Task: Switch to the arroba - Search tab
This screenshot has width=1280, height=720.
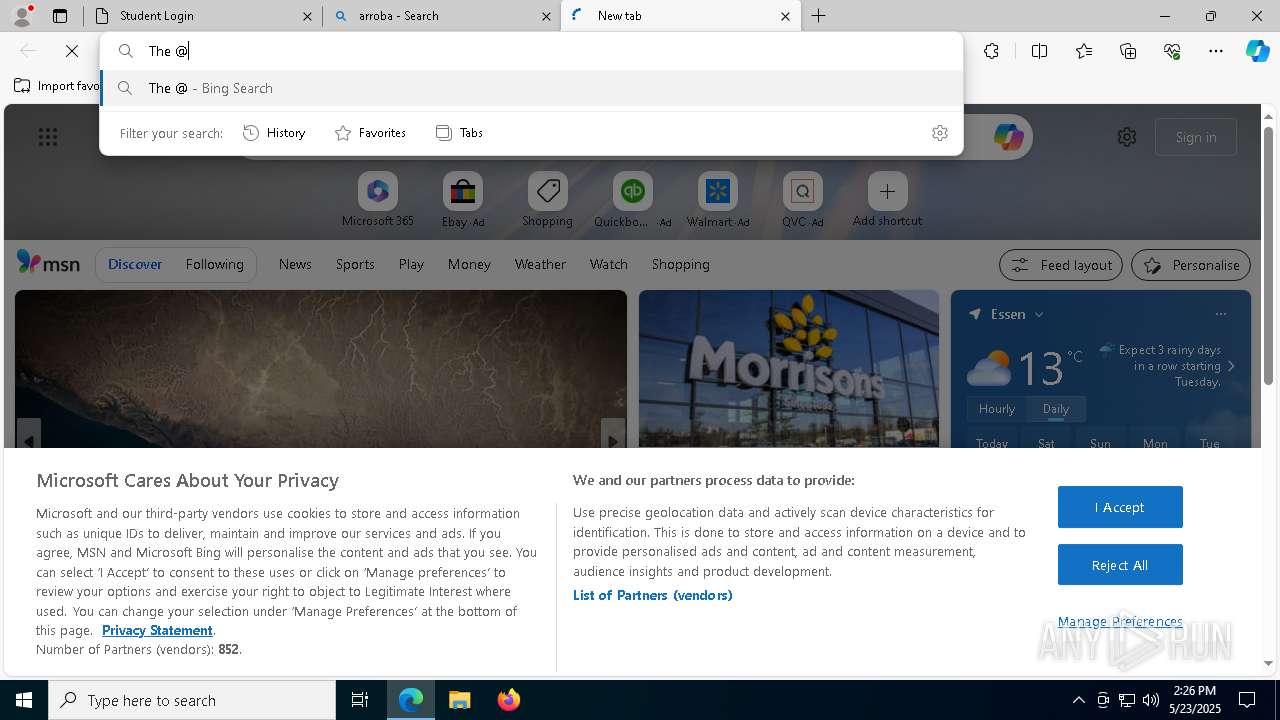Action: click(442, 16)
